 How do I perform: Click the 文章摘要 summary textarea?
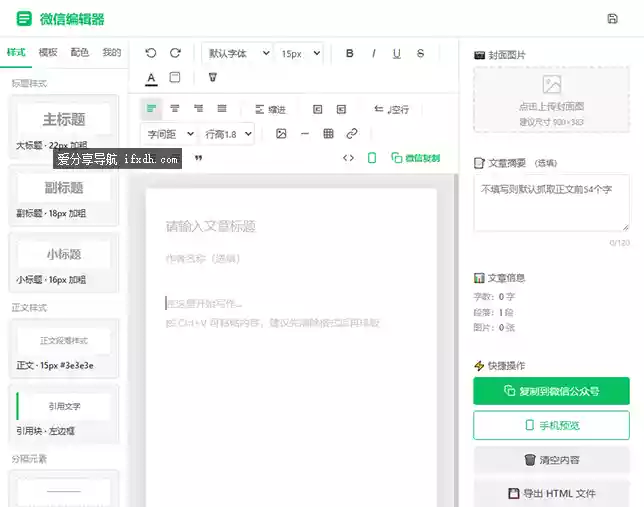click(551, 203)
